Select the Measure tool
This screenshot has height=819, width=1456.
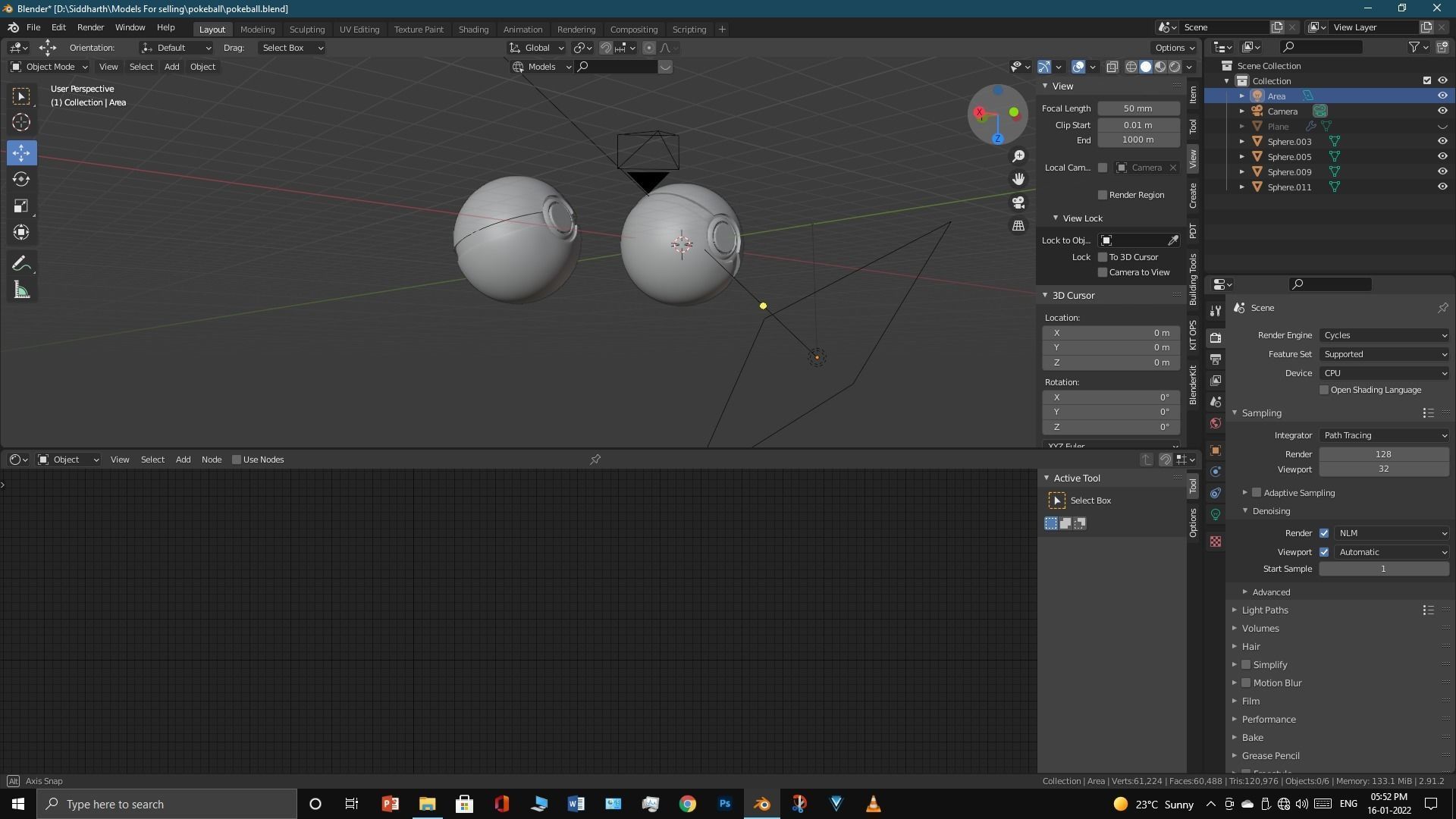coord(21,290)
